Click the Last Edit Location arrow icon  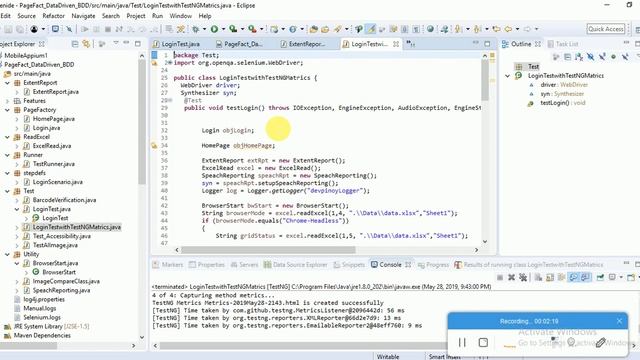point(496,29)
